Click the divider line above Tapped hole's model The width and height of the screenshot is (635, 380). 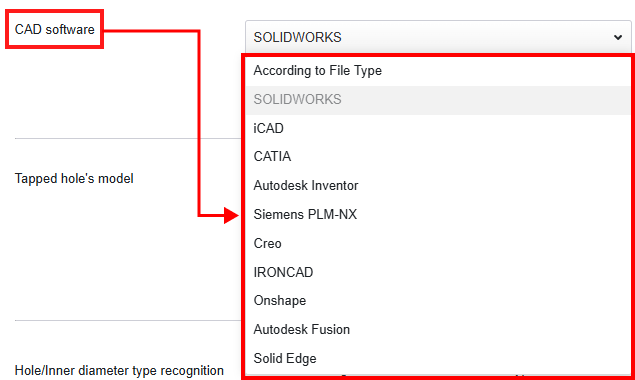coord(128,138)
